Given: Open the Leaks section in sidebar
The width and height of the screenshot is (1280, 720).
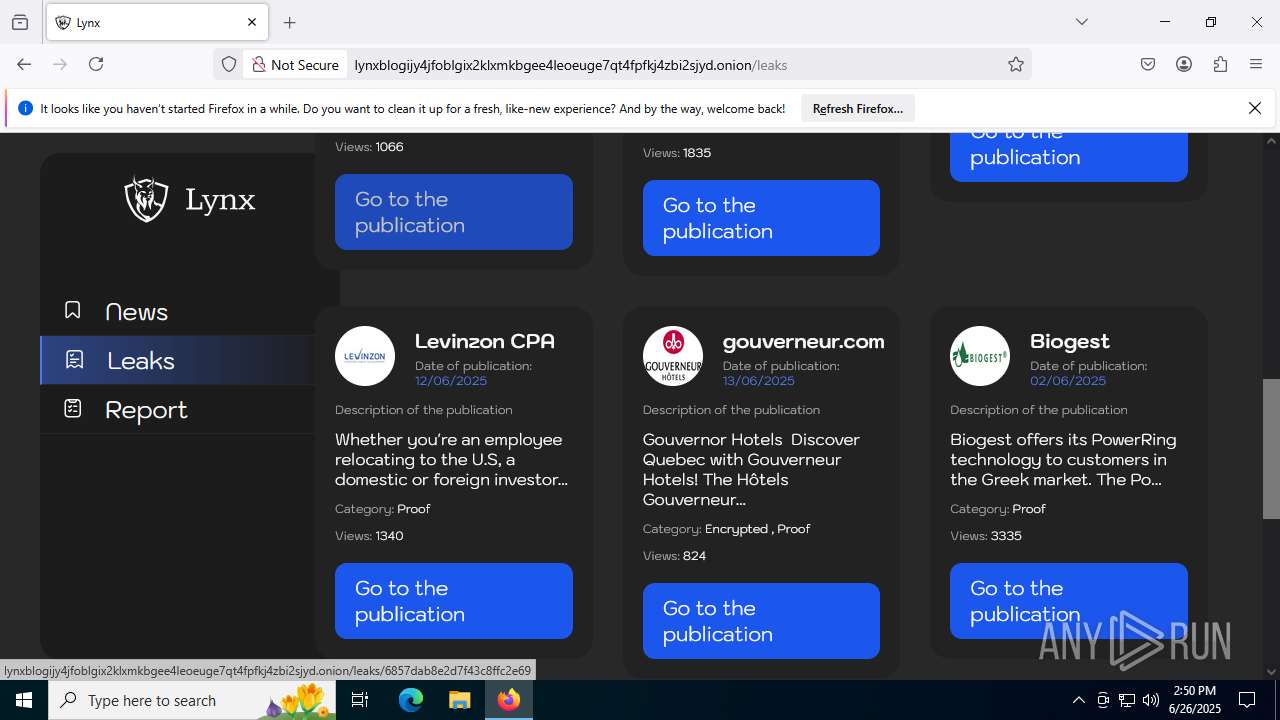Looking at the screenshot, I should pos(177,360).
